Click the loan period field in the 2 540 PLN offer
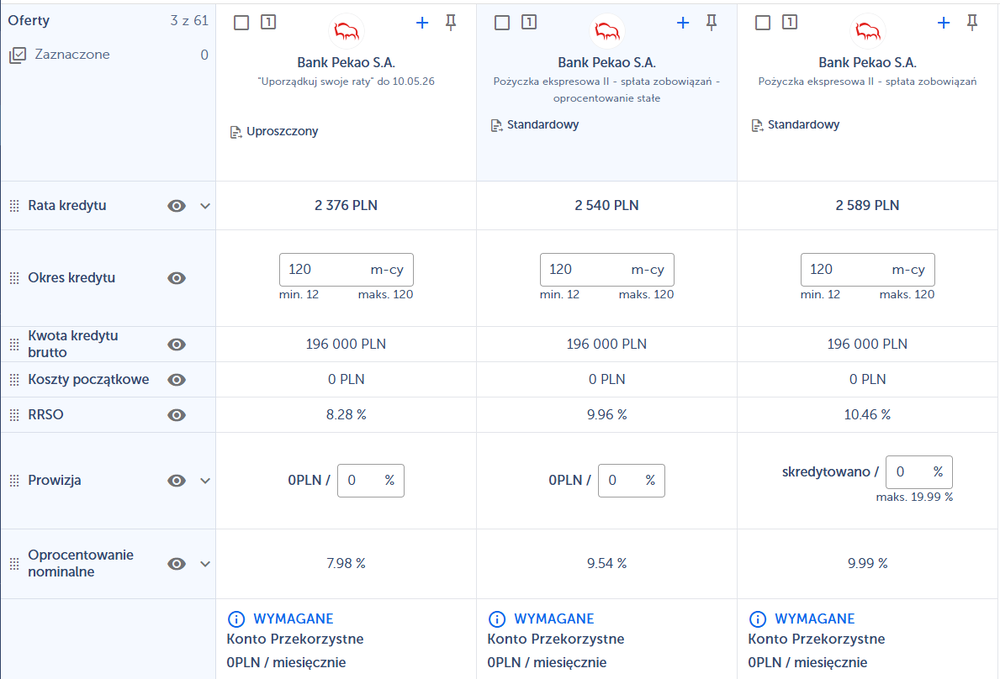 607,270
